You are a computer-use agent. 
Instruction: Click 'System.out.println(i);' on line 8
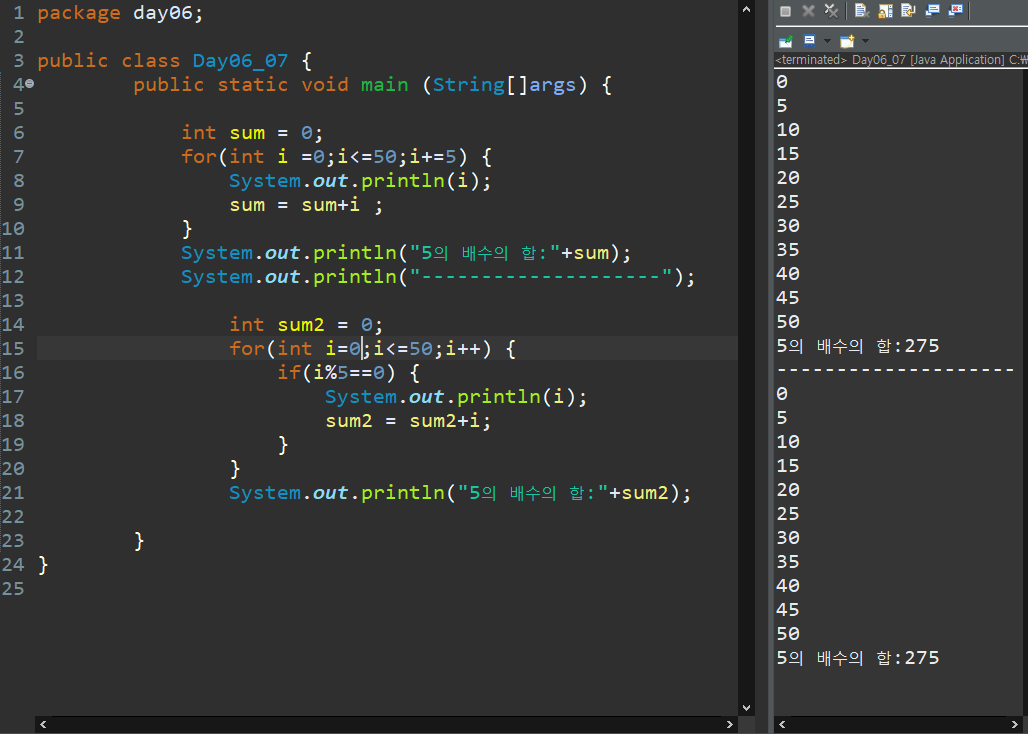(360, 181)
